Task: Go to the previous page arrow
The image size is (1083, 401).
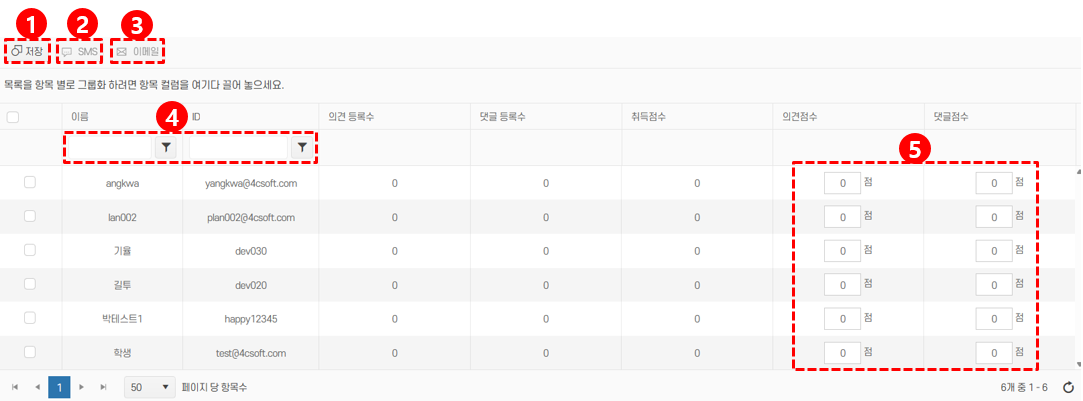Action: (x=37, y=387)
